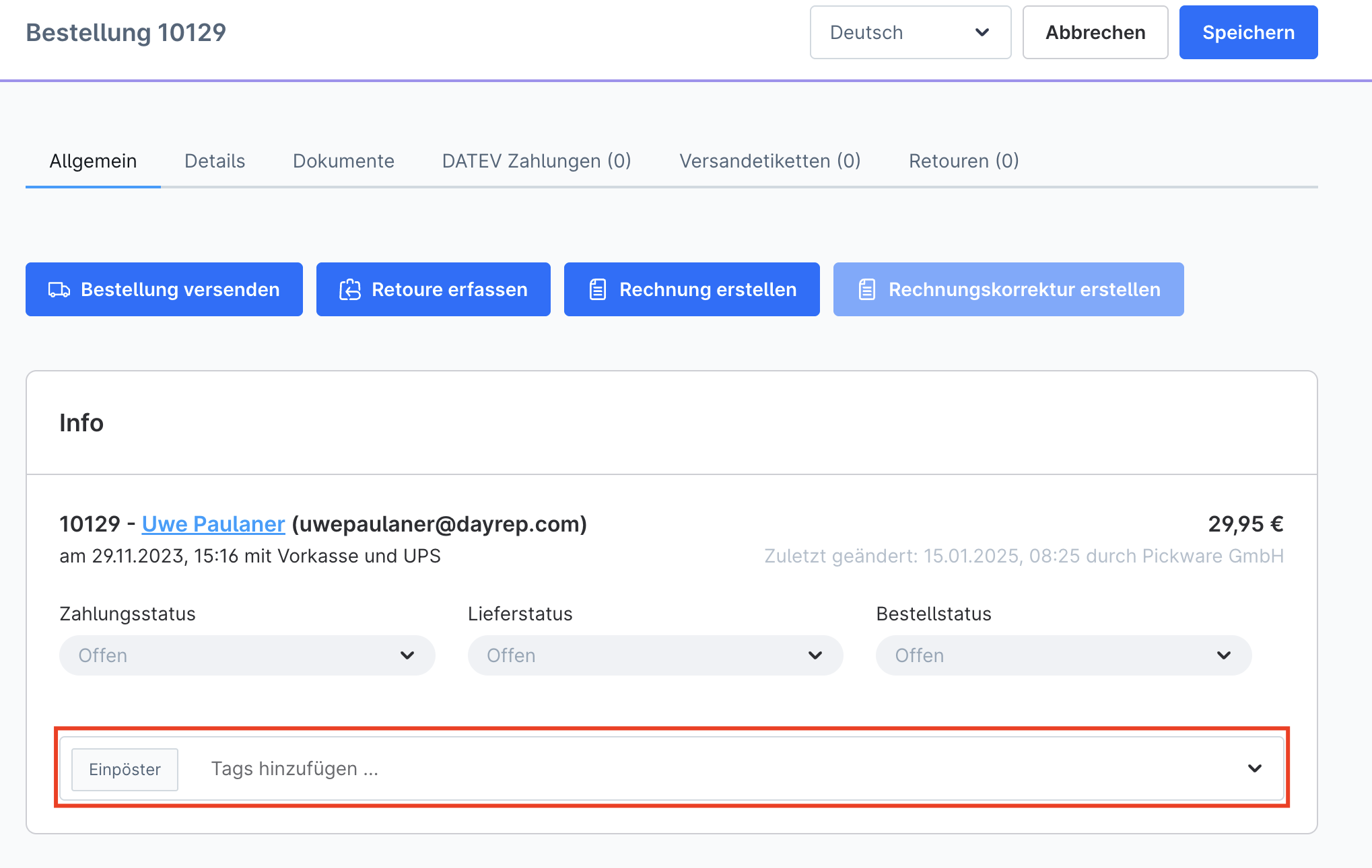Screen dimensions: 1372x868
Task: Click the document icon on Rechnungskorrektur erstellen
Action: point(866,290)
